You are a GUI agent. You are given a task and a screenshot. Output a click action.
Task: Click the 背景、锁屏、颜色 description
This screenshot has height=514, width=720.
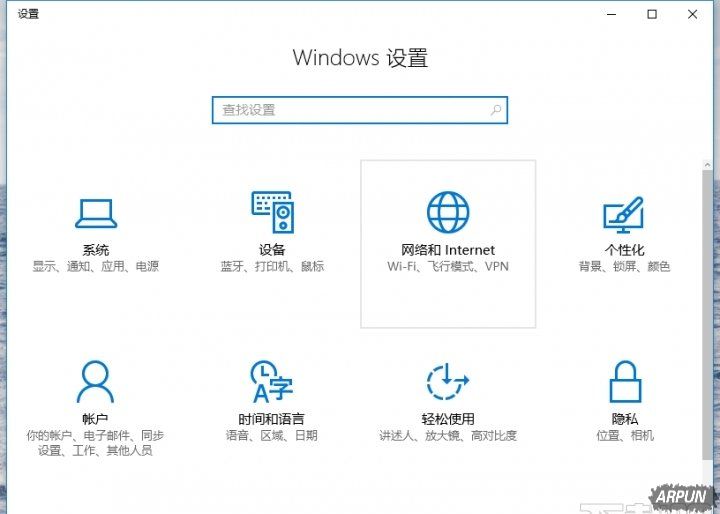624,266
